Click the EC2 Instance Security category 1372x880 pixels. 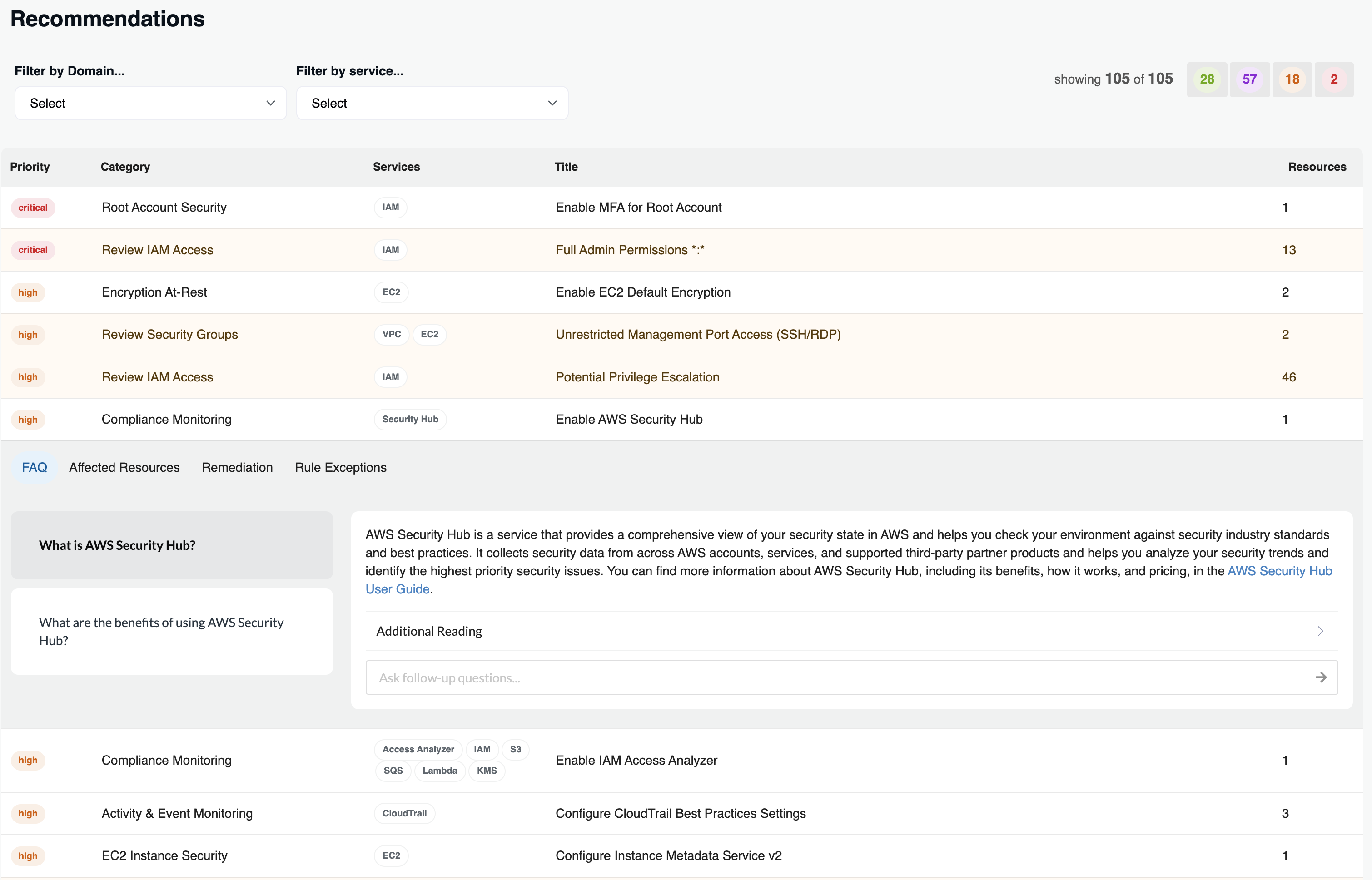[x=164, y=856]
